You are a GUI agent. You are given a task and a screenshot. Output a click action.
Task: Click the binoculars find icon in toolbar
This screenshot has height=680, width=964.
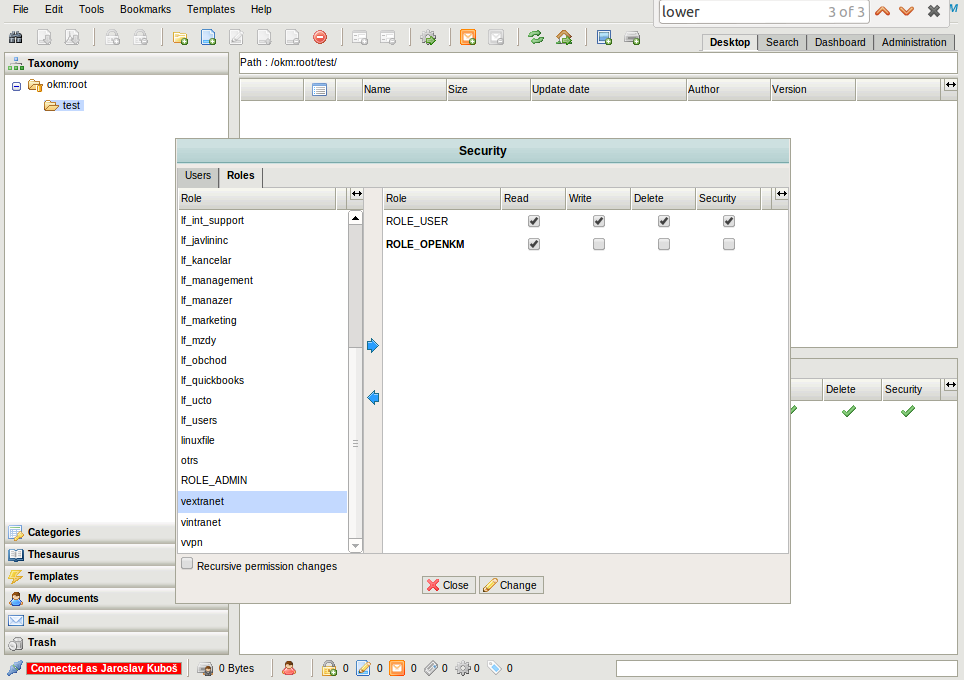(15, 38)
